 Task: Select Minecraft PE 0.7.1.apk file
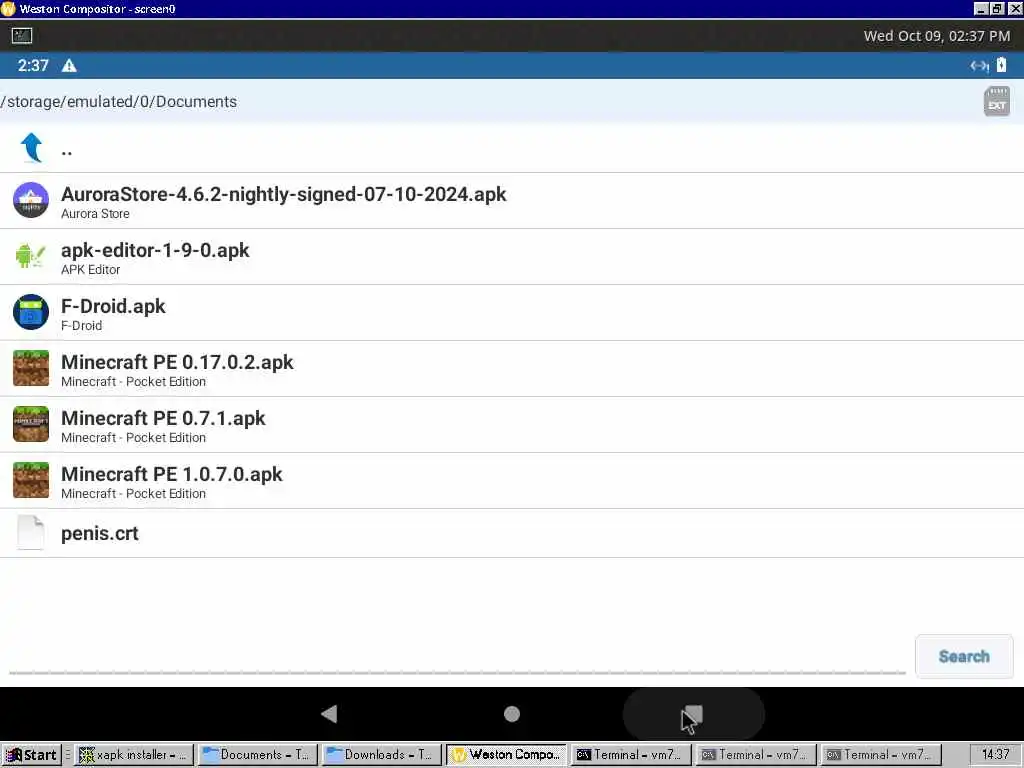pyautogui.click(x=512, y=425)
